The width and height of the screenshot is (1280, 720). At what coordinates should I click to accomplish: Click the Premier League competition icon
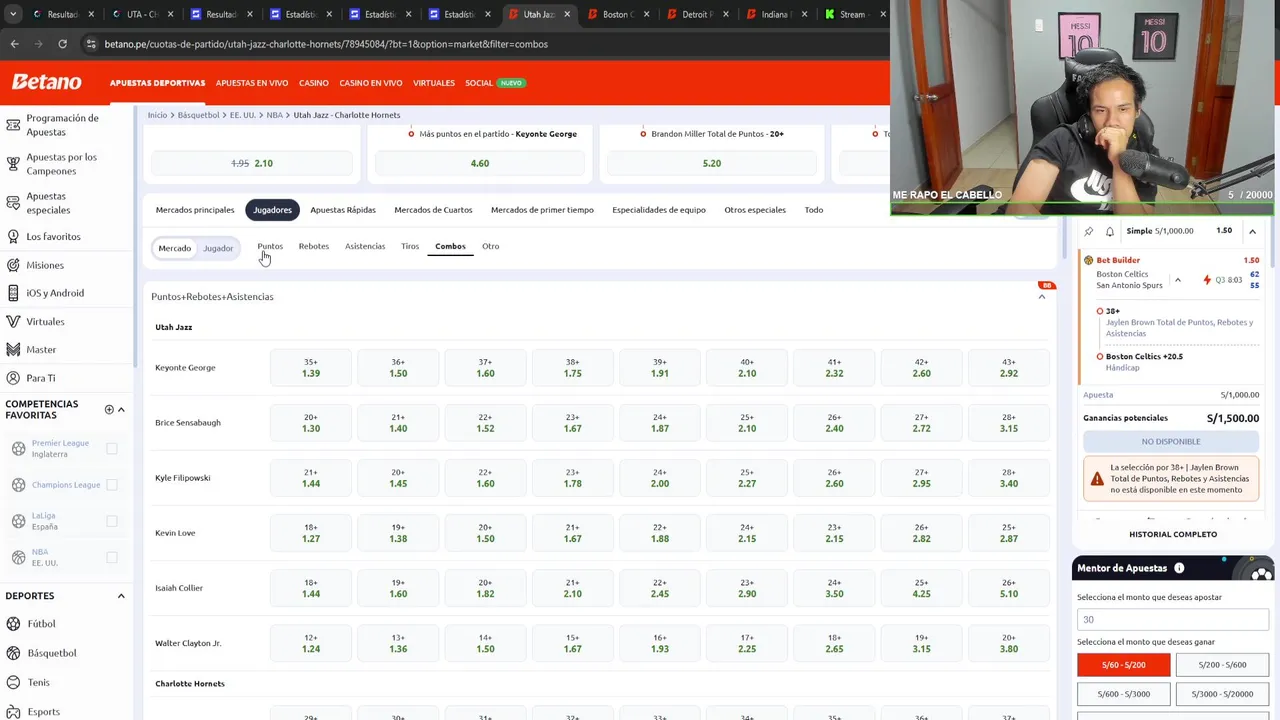18,449
